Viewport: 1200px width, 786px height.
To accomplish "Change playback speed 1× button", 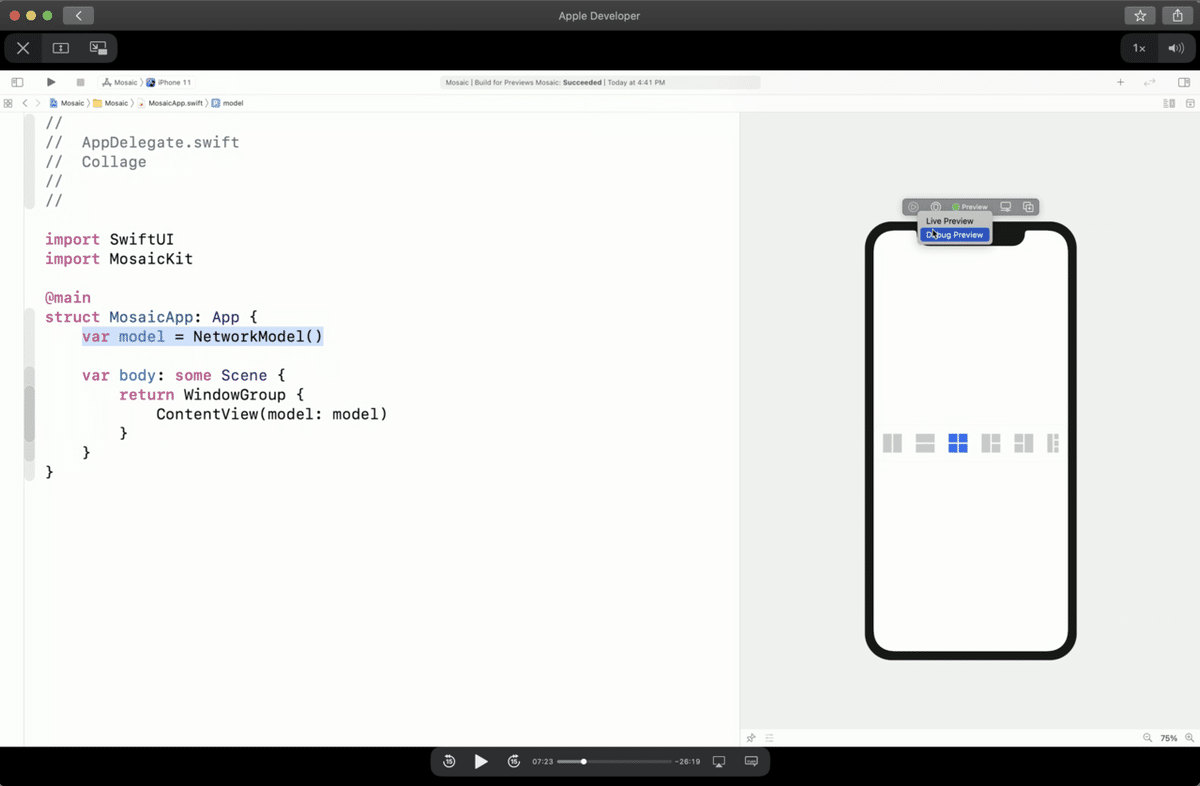I will tap(1139, 48).
